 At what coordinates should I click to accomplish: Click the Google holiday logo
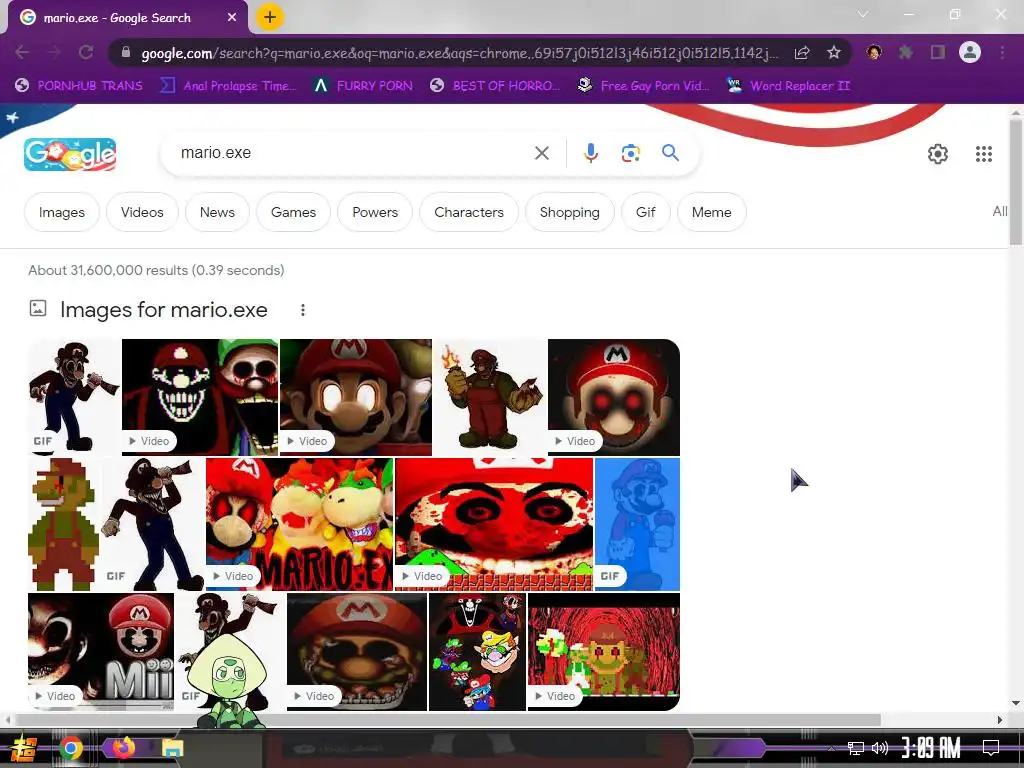click(70, 154)
